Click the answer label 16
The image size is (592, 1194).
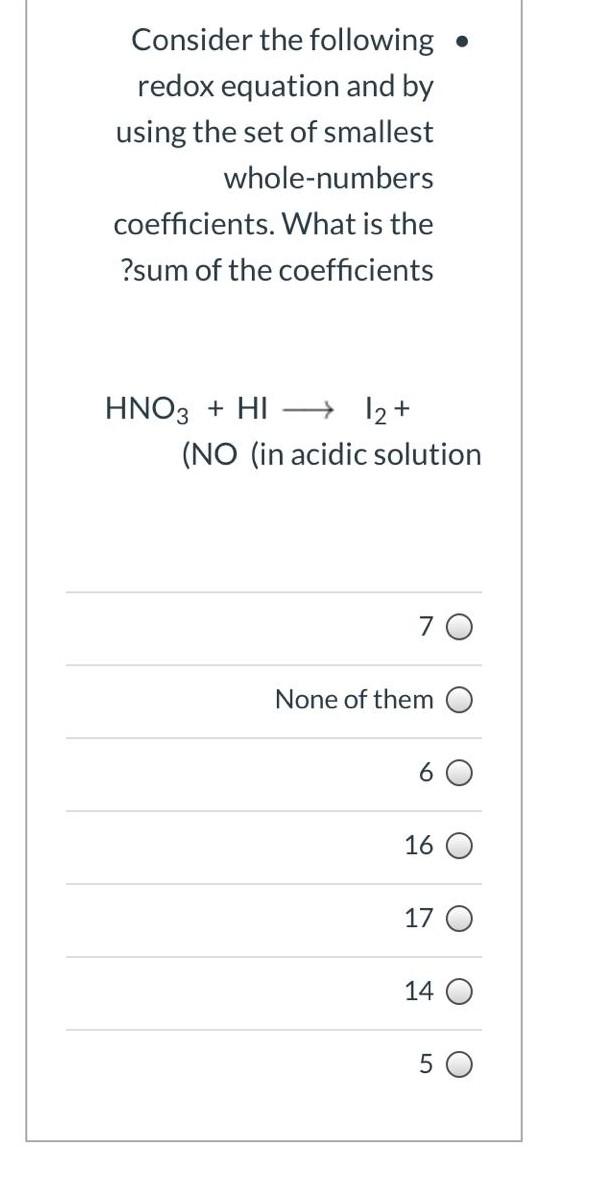(x=418, y=844)
